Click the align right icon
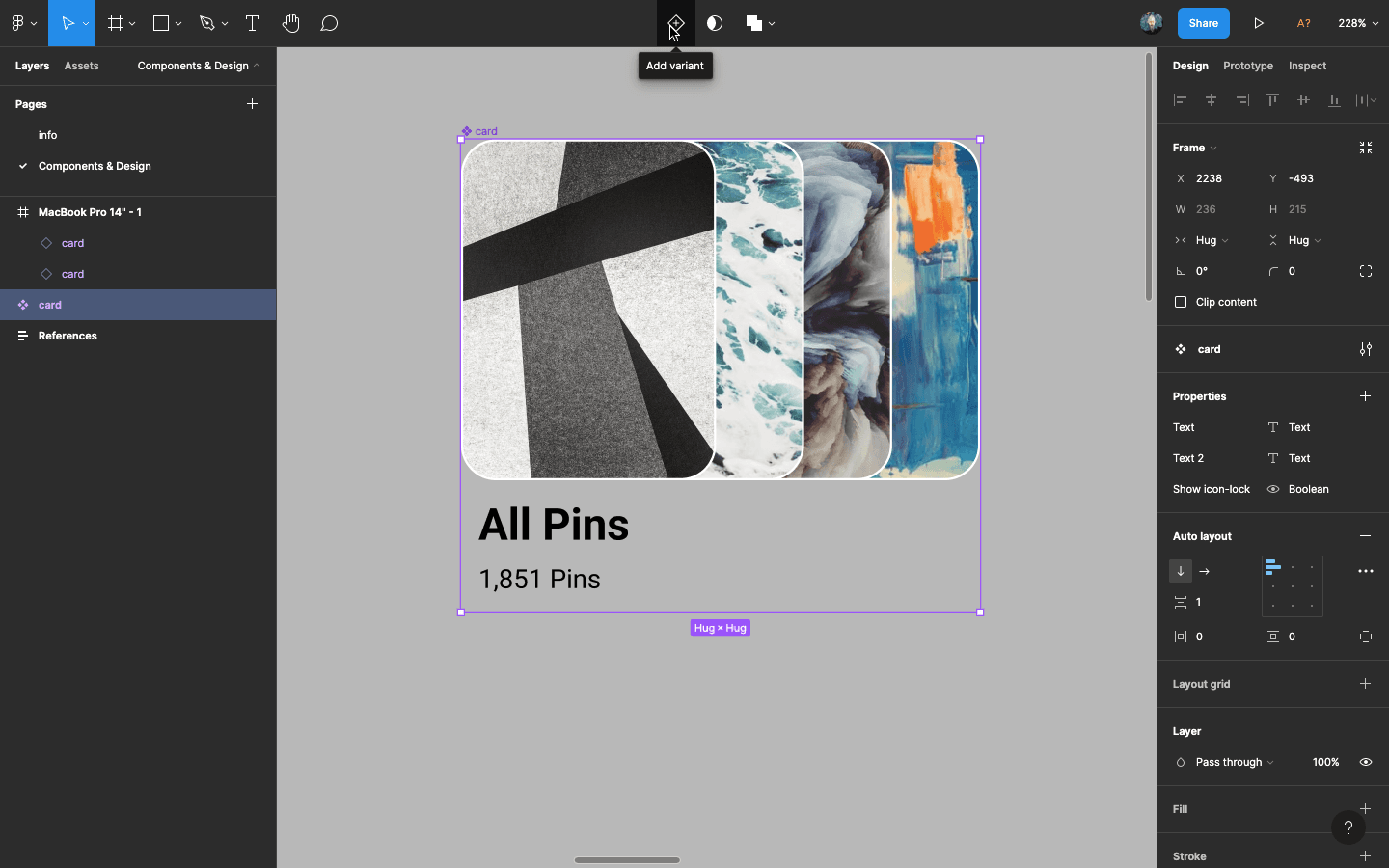The width and height of the screenshot is (1389, 868). click(1242, 99)
